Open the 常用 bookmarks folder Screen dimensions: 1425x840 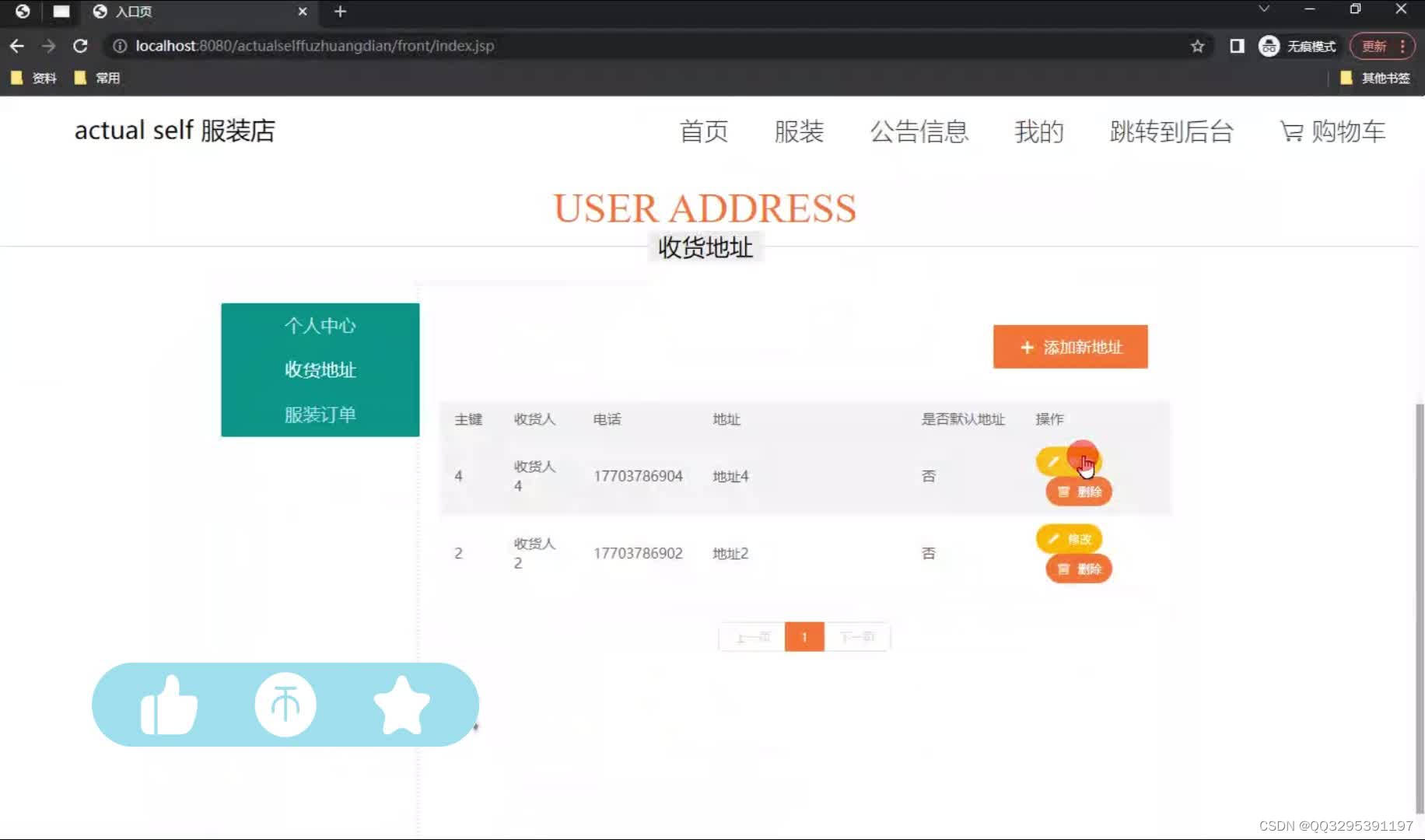(x=97, y=78)
